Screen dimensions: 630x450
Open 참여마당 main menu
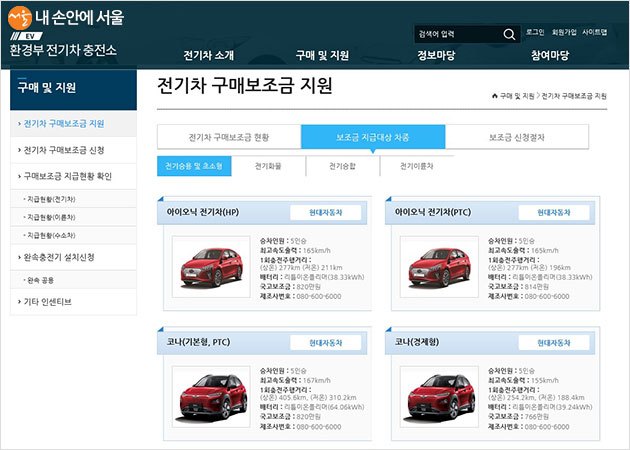pyautogui.click(x=550, y=55)
